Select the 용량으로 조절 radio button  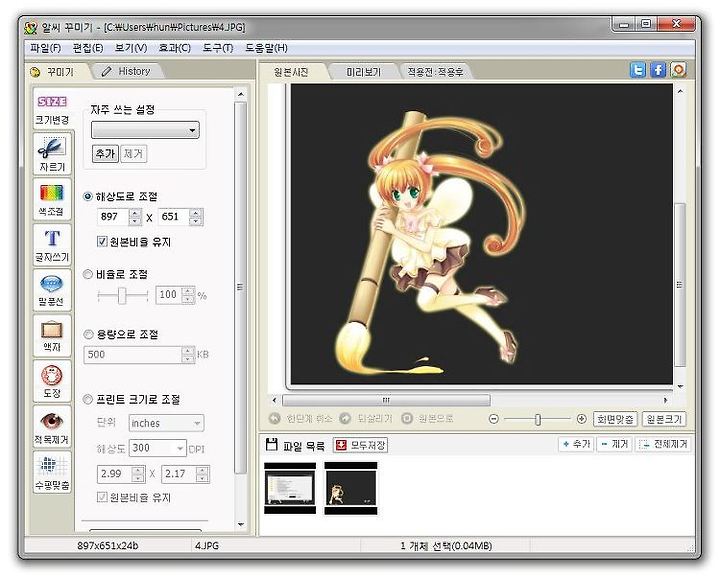[88, 335]
